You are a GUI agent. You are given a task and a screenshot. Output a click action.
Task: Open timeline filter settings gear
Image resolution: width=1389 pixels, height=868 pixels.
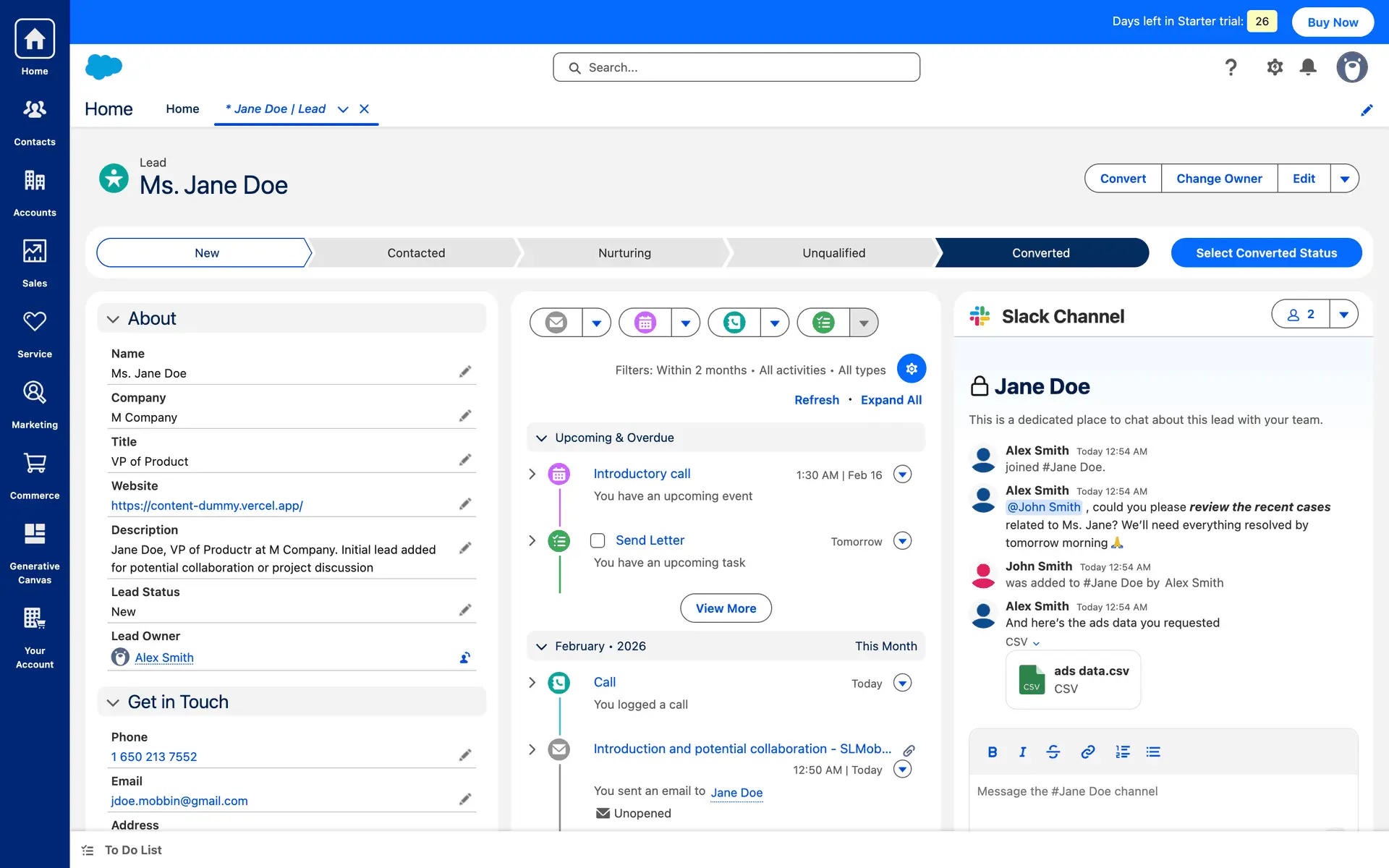point(912,369)
